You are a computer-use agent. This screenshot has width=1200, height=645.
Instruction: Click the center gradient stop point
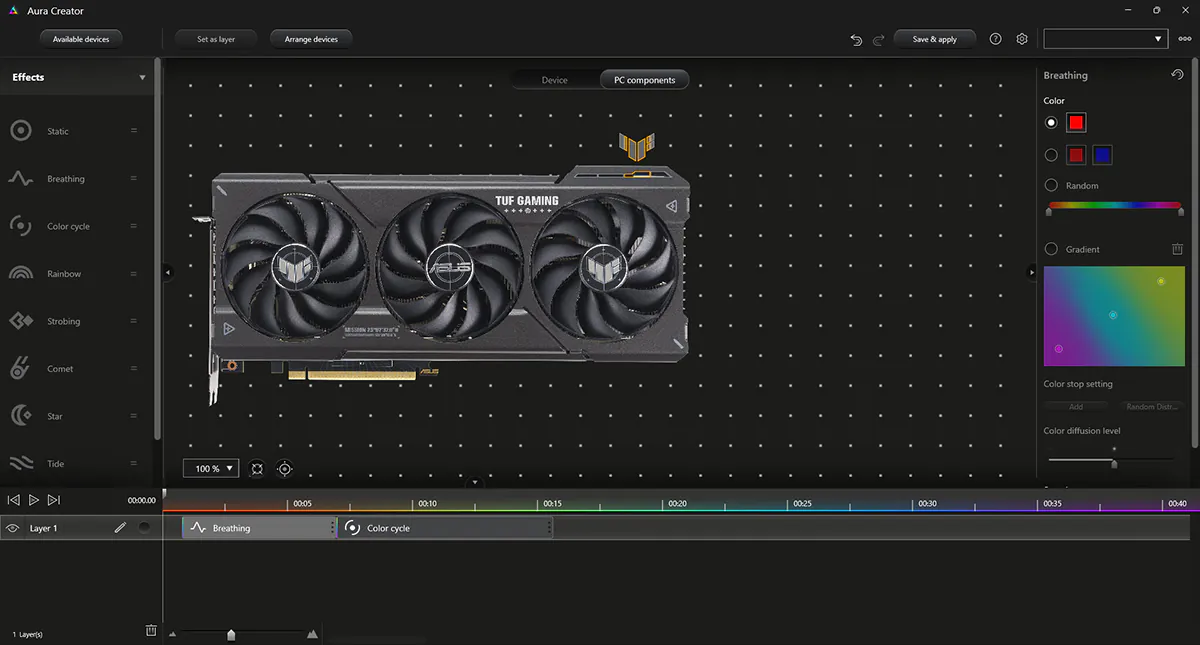[1113, 315]
